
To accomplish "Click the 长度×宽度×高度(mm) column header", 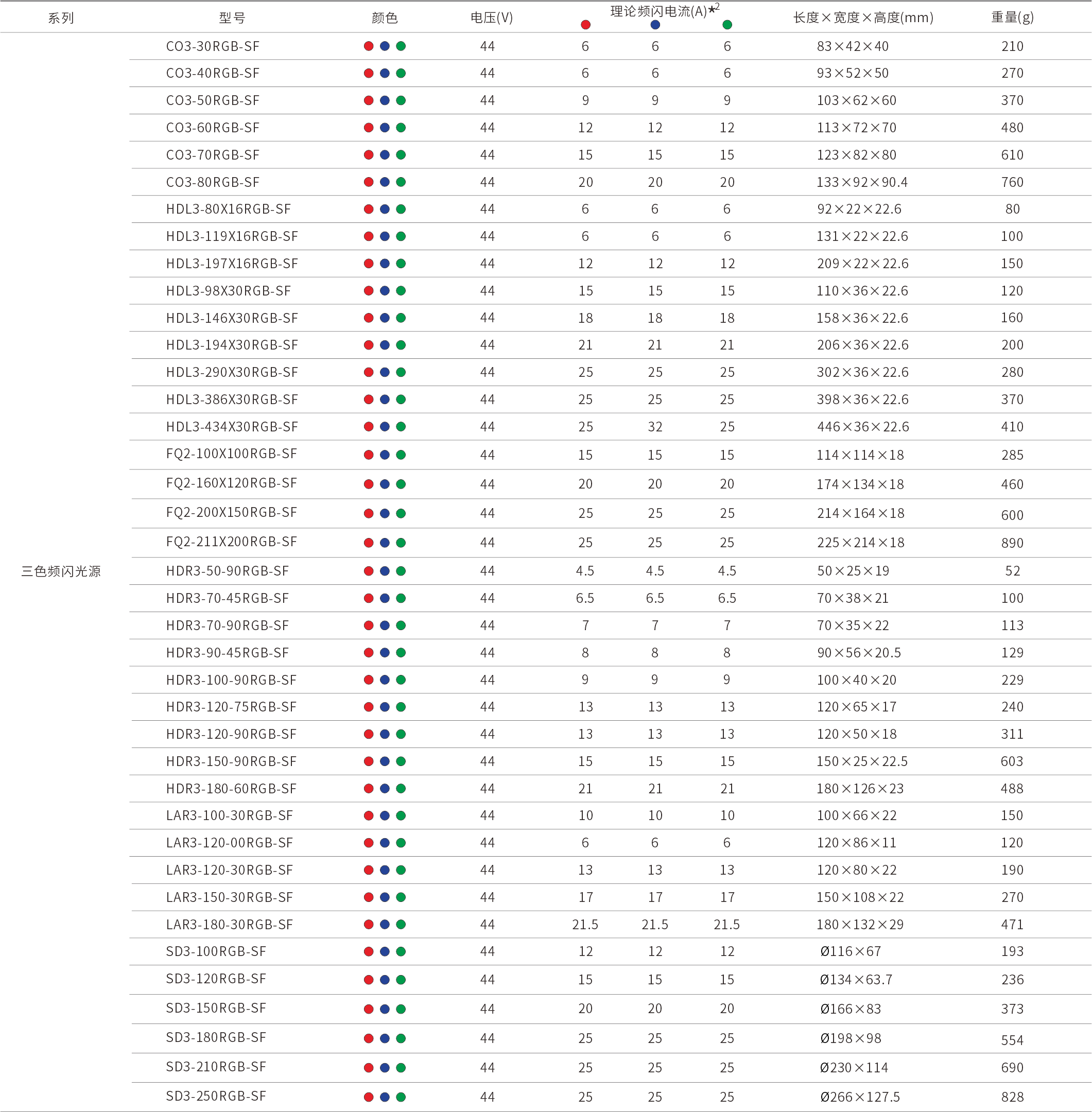I will 863,18.
